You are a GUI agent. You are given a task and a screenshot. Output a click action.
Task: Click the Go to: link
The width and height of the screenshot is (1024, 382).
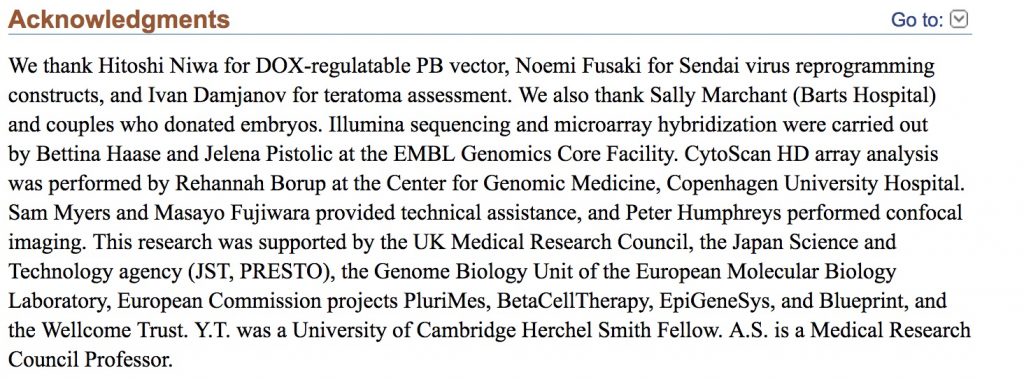(917, 20)
